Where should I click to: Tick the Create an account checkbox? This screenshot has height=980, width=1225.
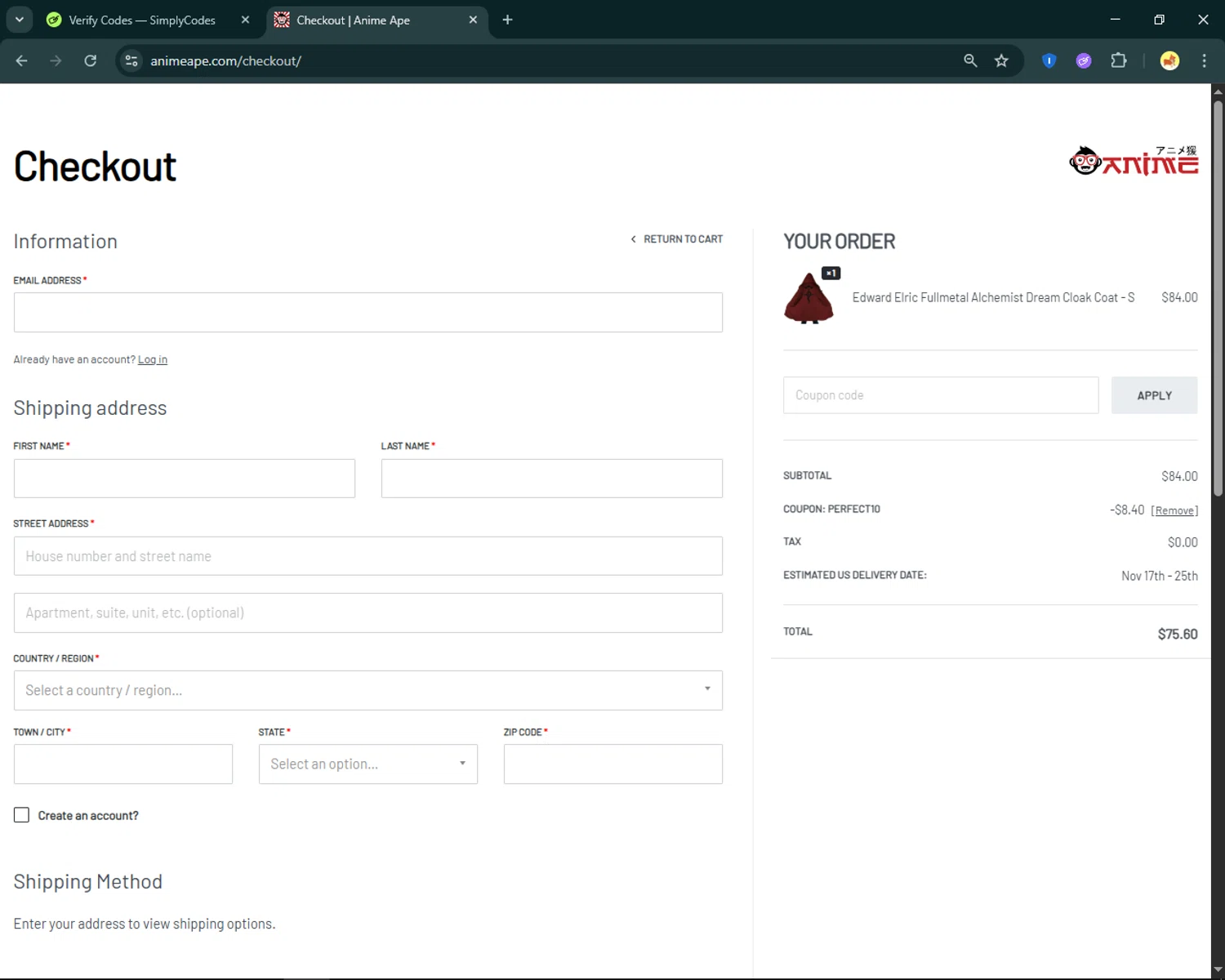point(21,815)
